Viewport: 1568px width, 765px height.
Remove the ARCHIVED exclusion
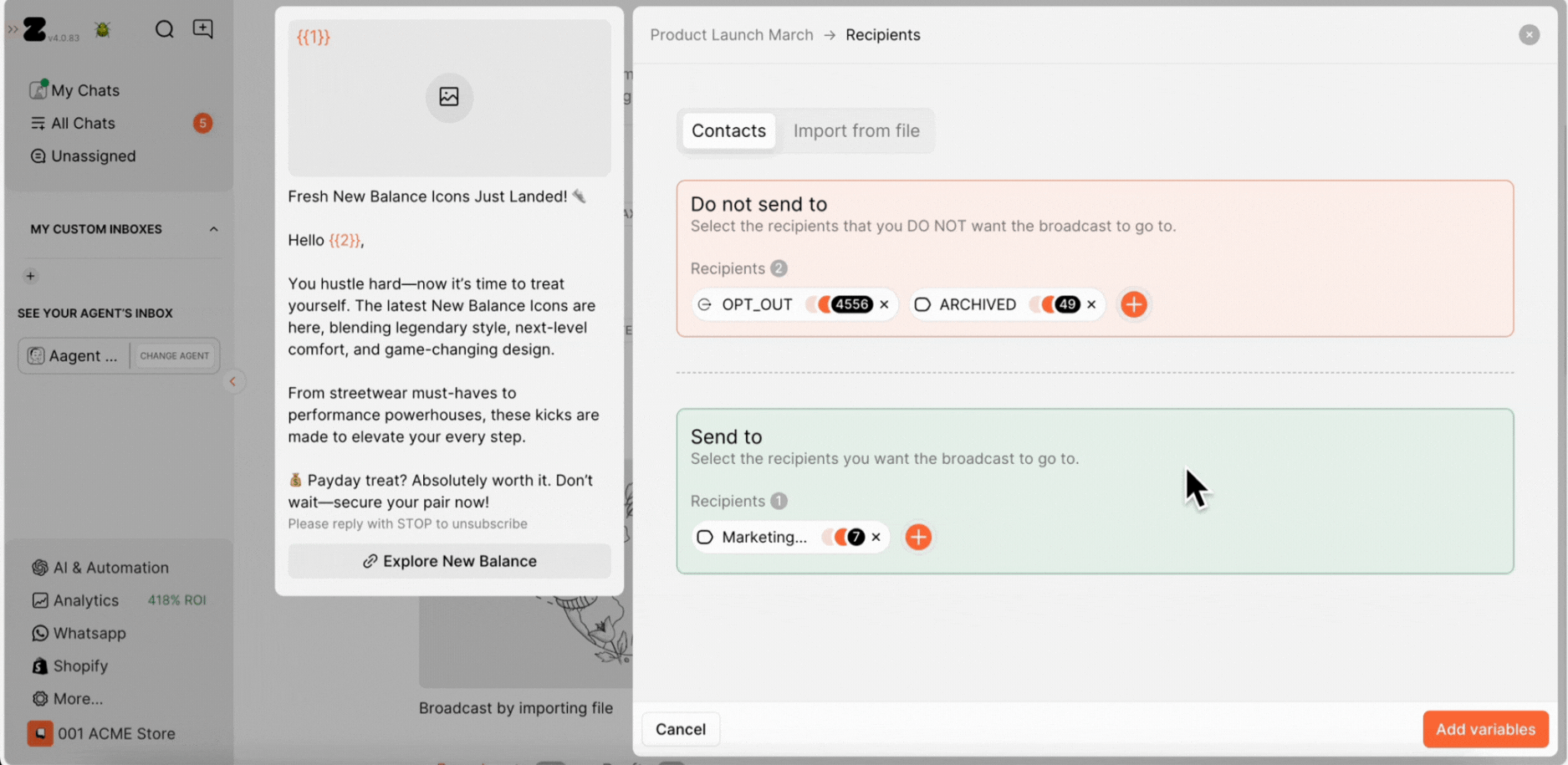1091,304
